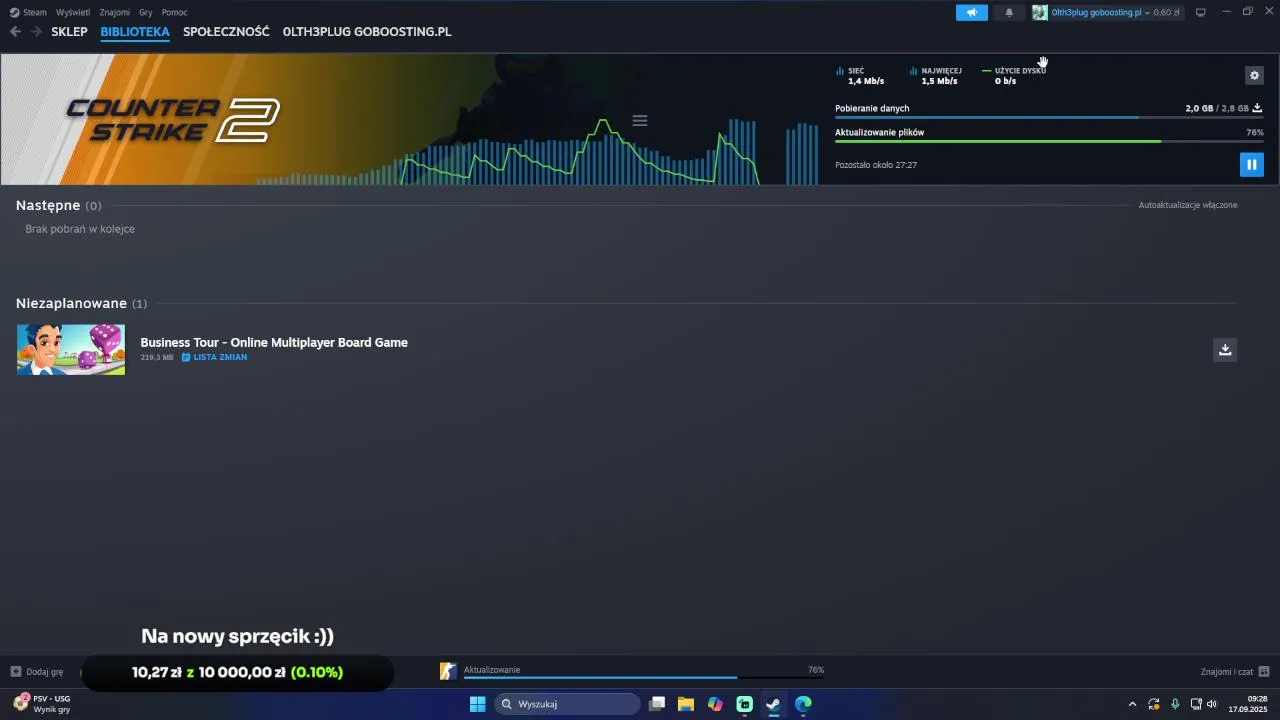Click the Pozostało około 27:27 text
The height and width of the screenshot is (720, 1280).
click(x=876, y=165)
